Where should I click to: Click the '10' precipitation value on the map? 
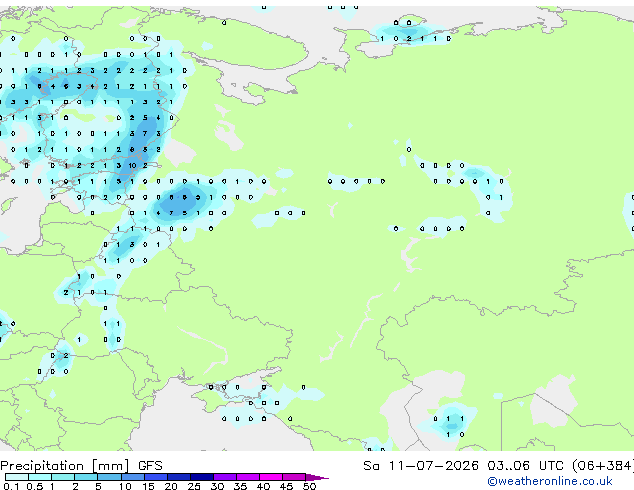point(133,165)
